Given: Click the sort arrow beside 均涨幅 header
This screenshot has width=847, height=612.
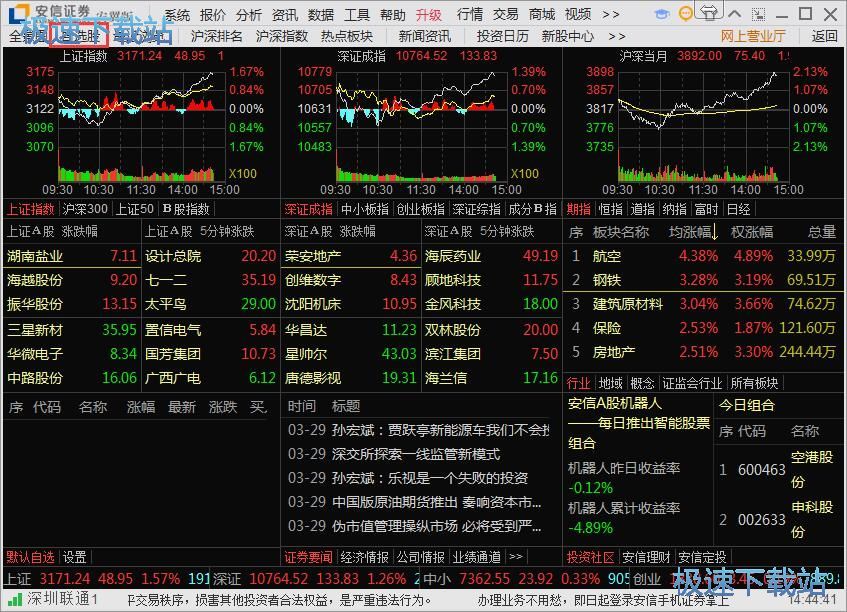Looking at the screenshot, I should 715,232.
